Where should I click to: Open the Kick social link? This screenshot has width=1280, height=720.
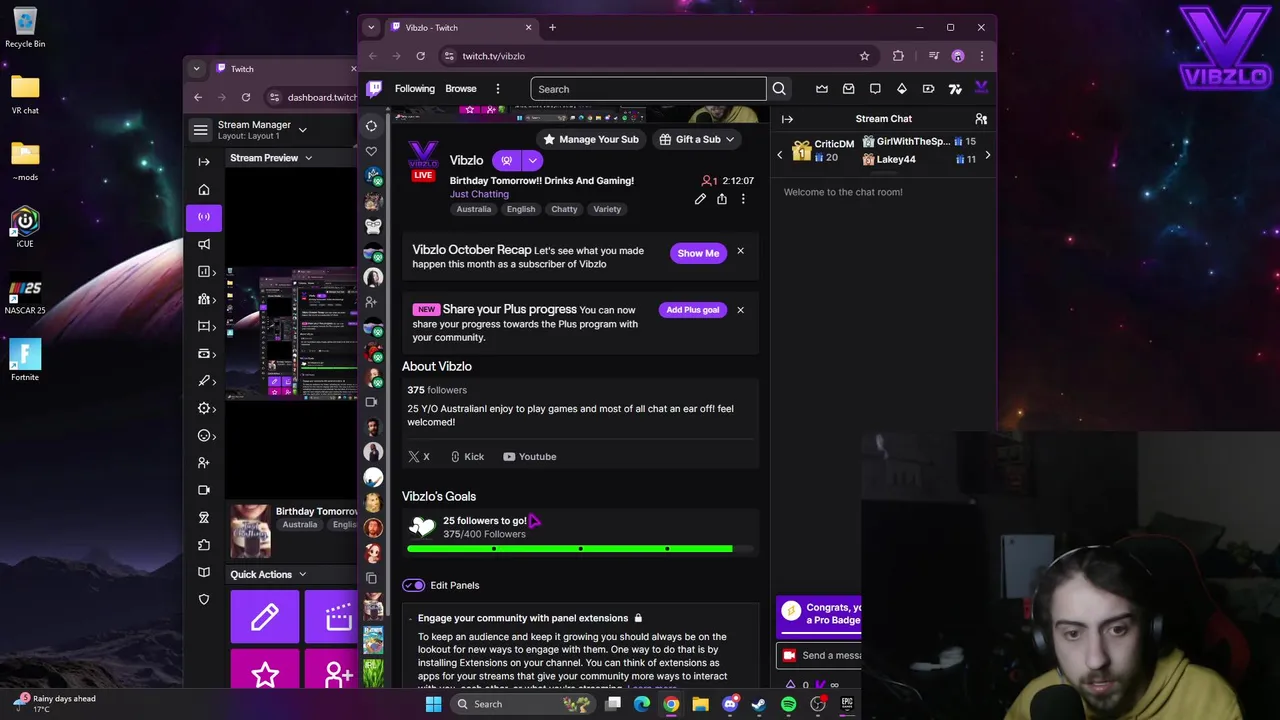[467, 457]
